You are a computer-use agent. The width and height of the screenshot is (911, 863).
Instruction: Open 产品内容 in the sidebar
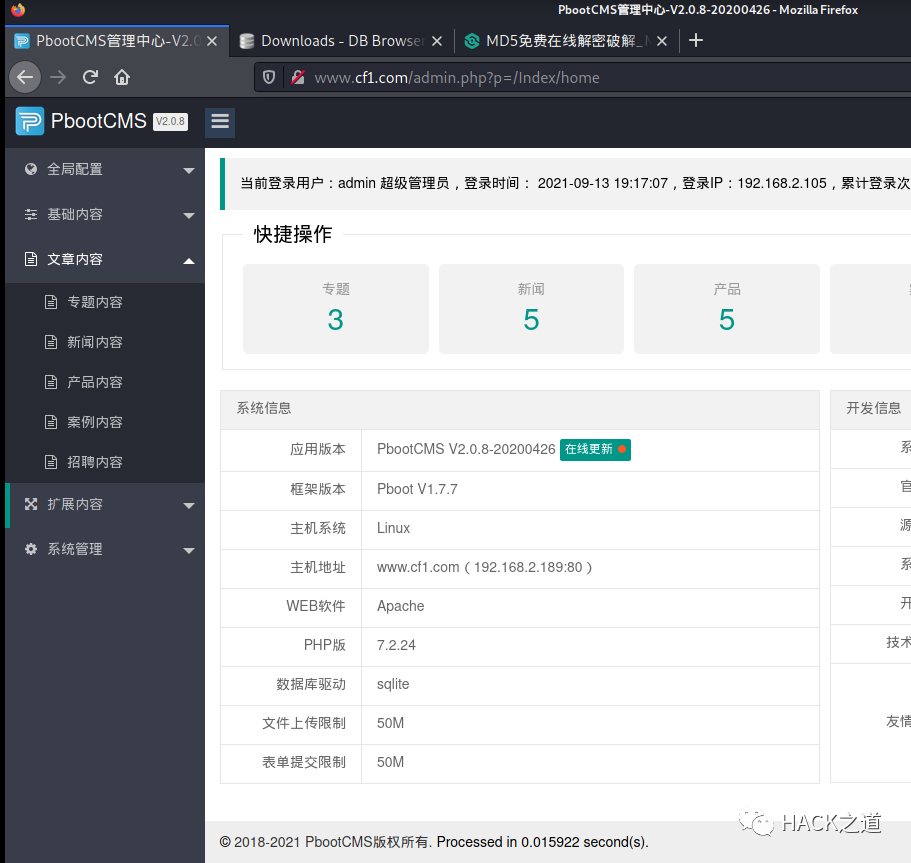[x=105, y=382]
